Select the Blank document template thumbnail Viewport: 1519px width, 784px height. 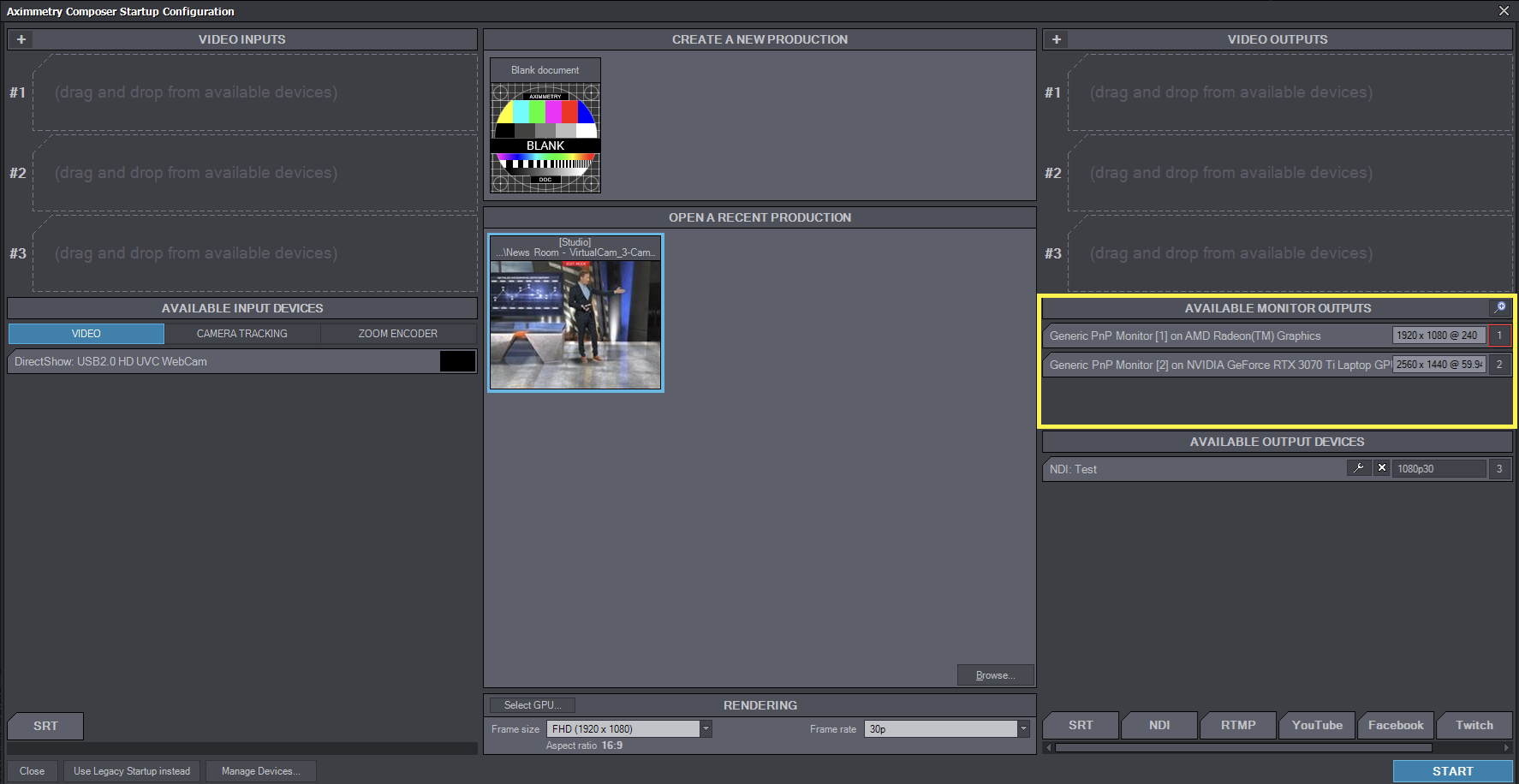click(x=545, y=126)
